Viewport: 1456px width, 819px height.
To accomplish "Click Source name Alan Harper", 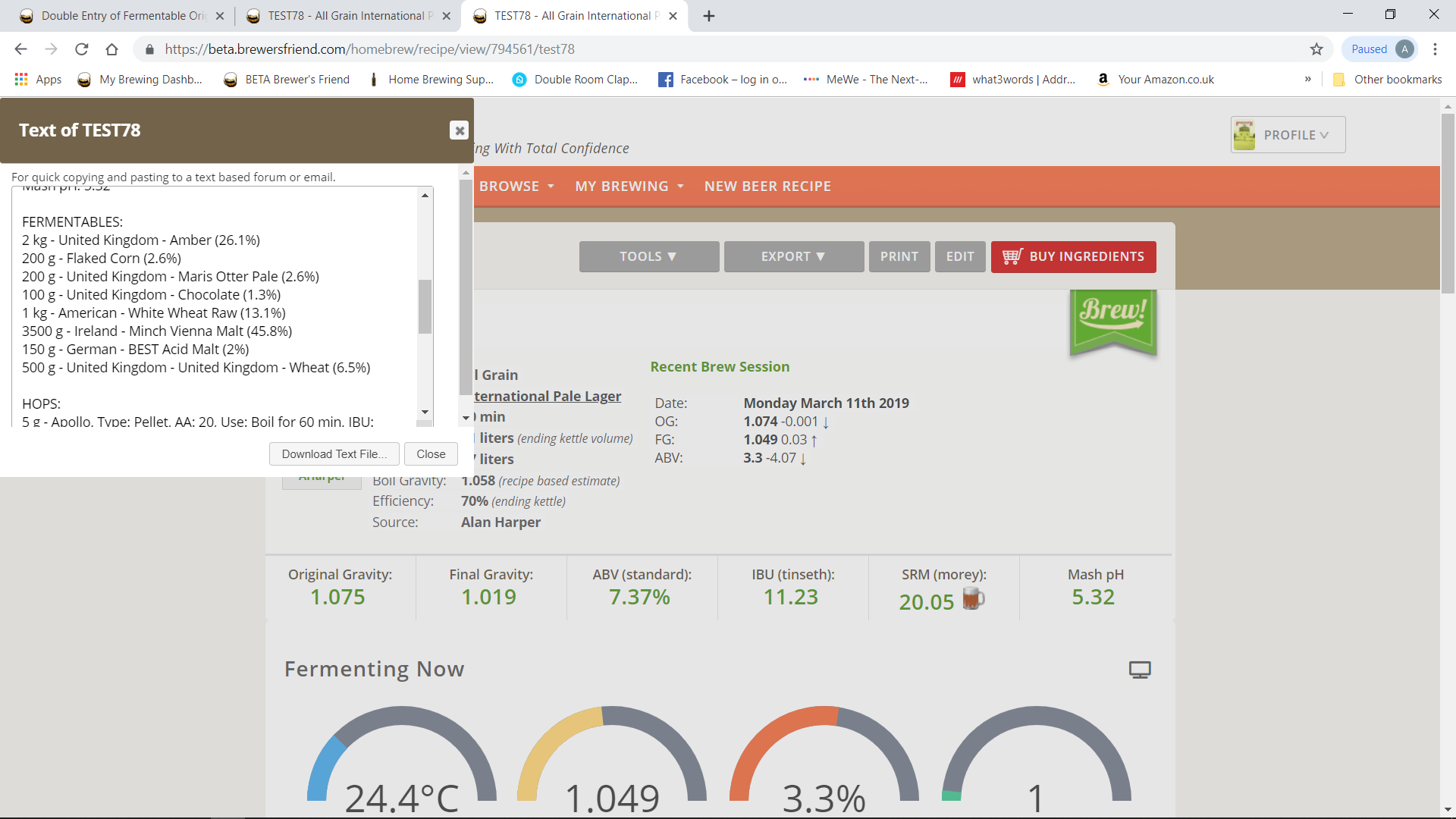I will pyautogui.click(x=500, y=522).
